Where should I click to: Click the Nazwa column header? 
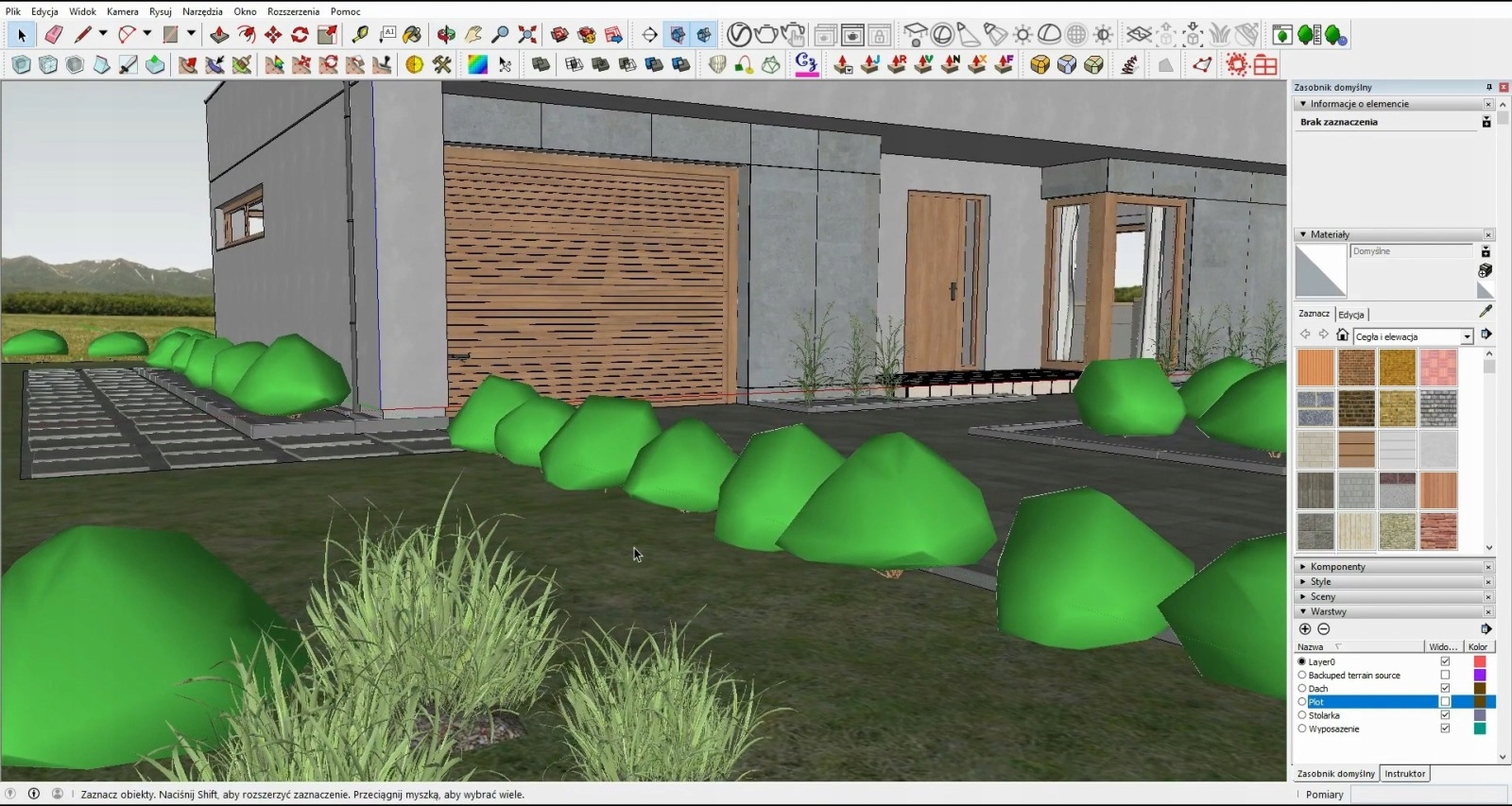pos(1311,647)
